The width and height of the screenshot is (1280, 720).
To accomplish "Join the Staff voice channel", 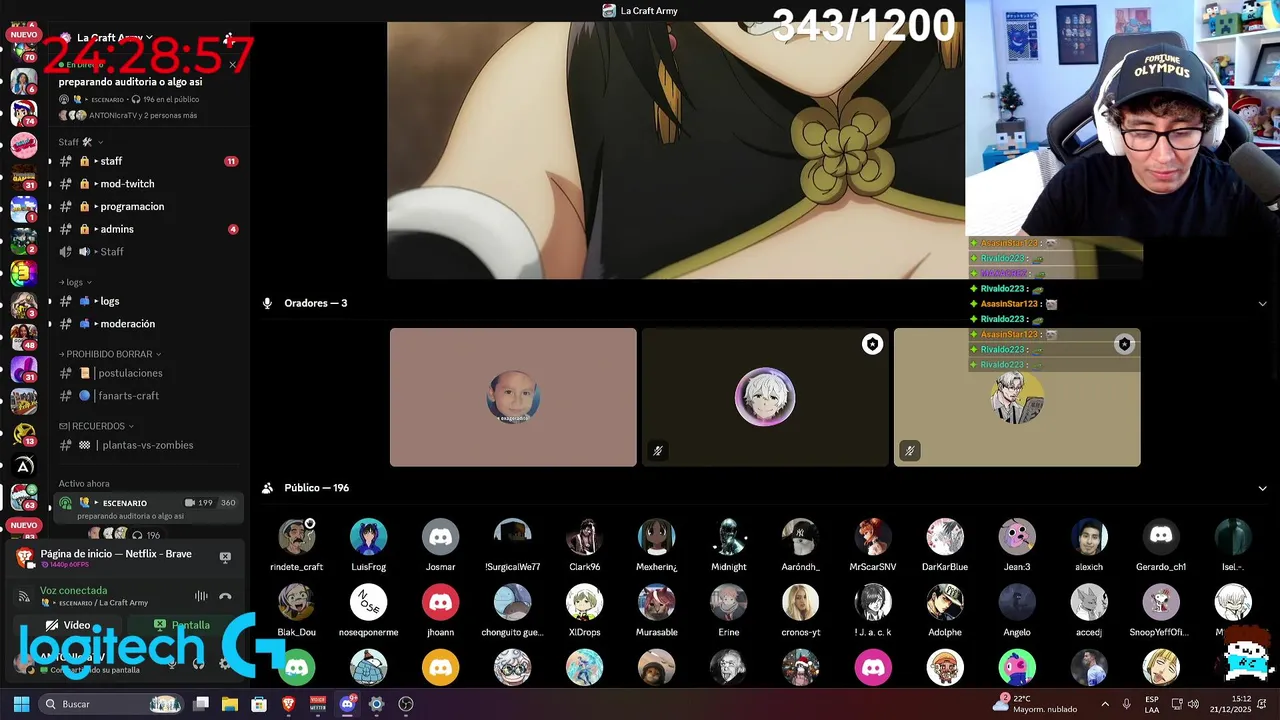I will pos(147,252).
